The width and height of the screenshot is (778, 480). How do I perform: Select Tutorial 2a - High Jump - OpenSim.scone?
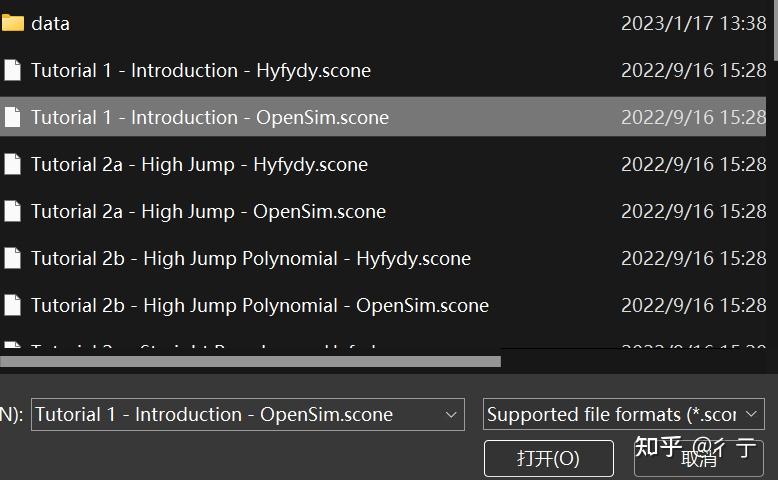(x=208, y=211)
